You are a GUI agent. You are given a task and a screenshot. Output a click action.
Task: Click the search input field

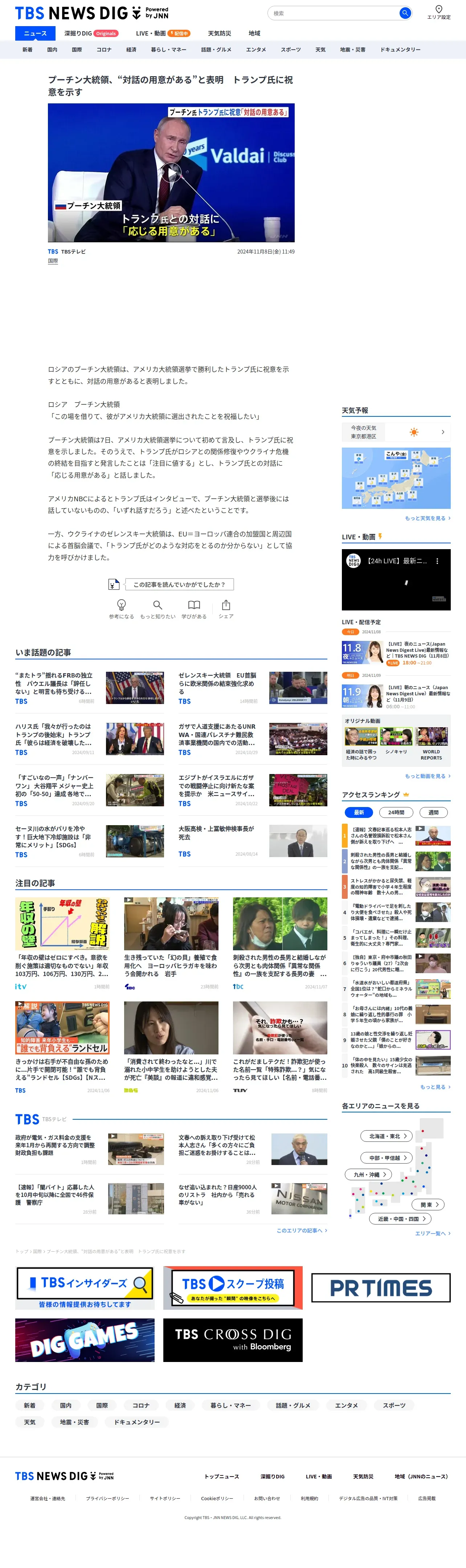(334, 13)
